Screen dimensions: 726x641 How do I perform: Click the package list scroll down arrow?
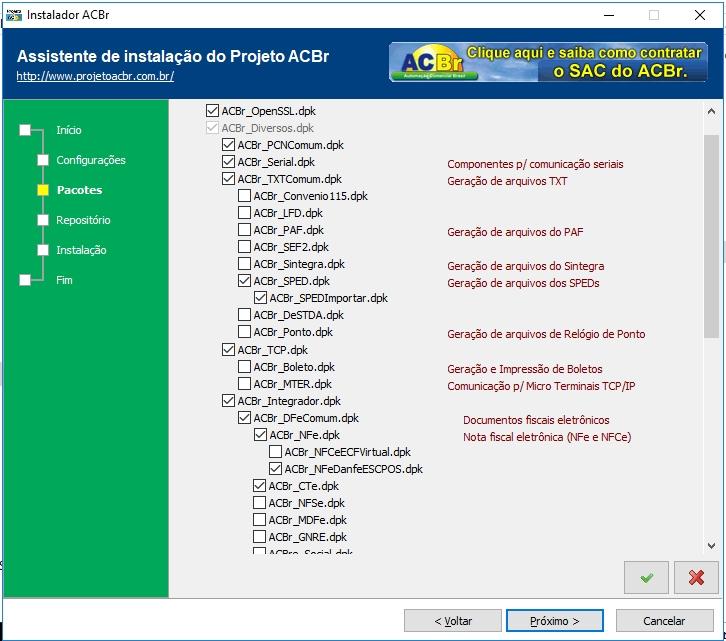pyautogui.click(x=711, y=546)
